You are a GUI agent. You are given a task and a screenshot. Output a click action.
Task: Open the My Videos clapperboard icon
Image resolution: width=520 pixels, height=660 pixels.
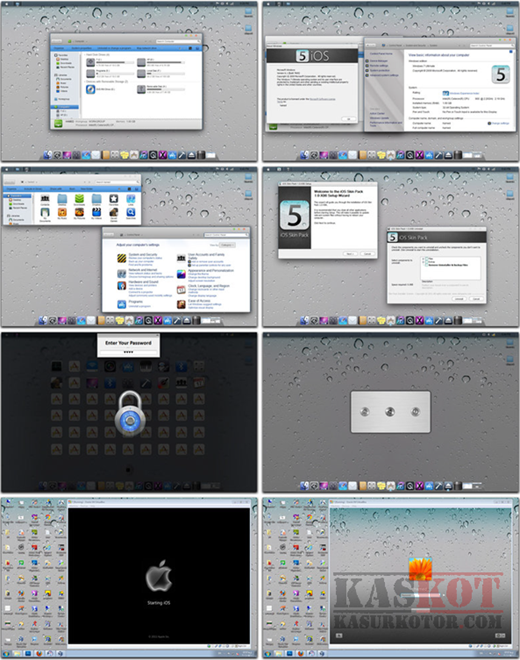[96, 212]
